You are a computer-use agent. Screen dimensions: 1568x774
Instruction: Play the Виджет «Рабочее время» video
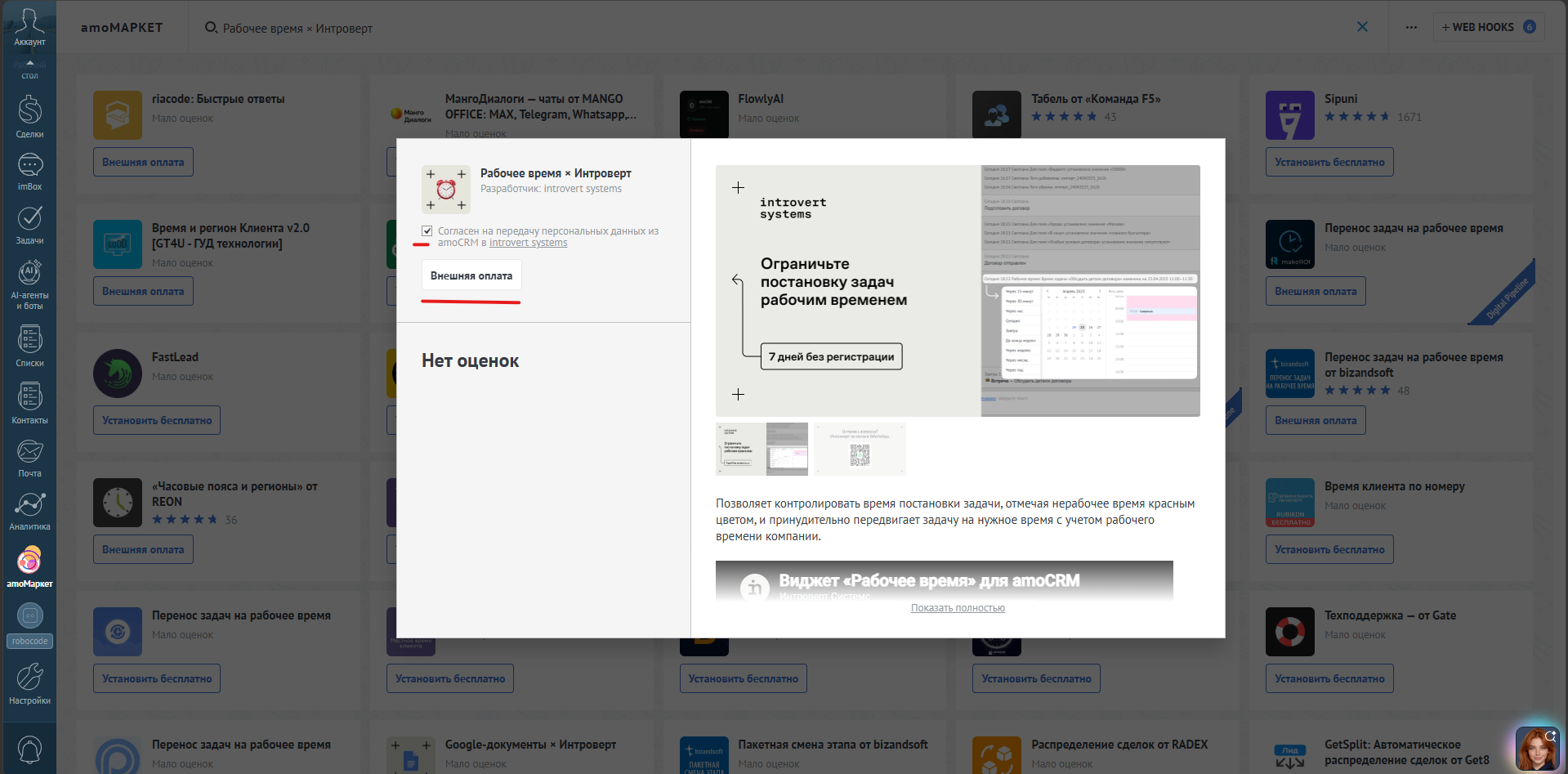(x=944, y=581)
